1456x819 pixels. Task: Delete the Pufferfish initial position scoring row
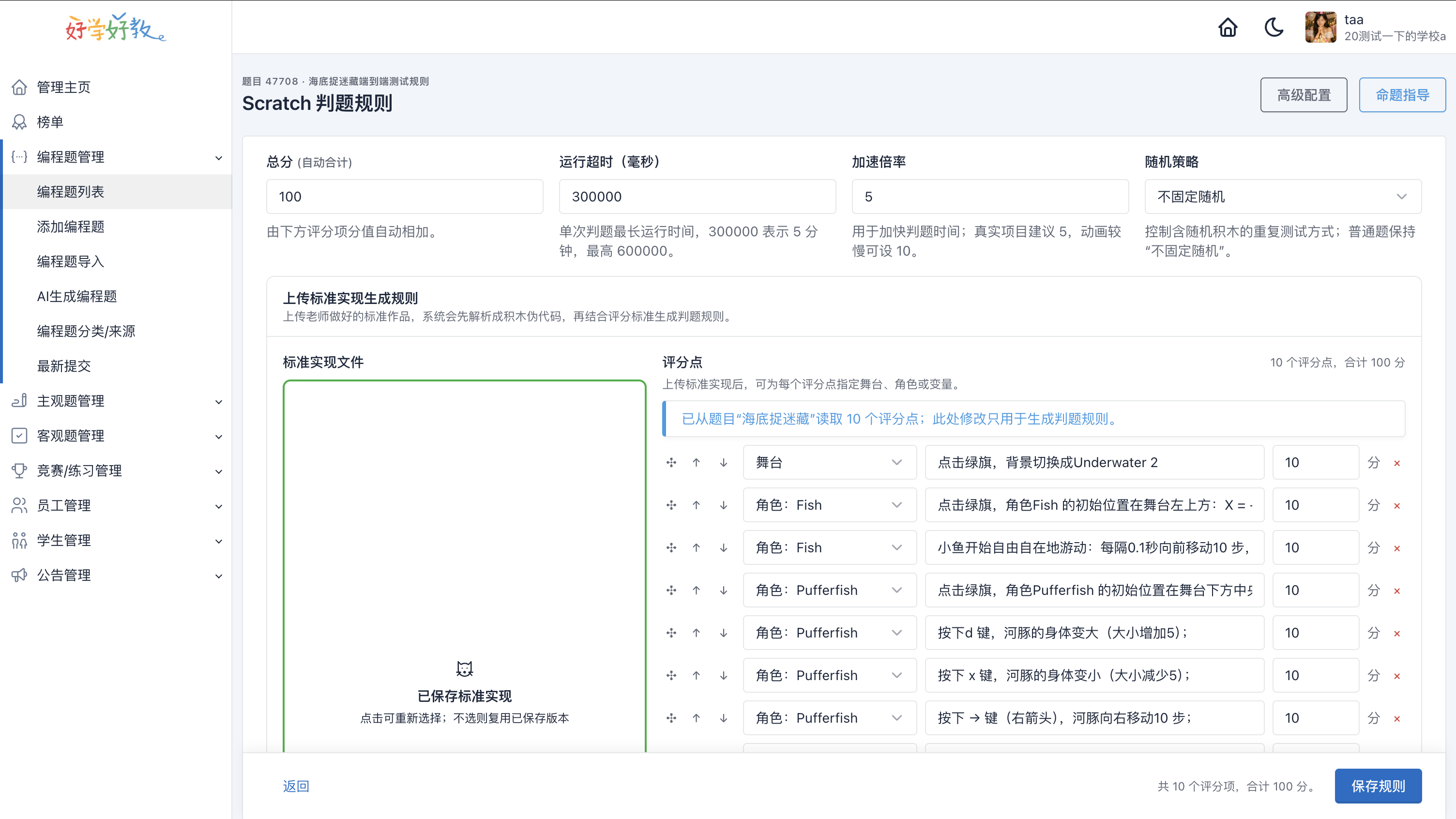point(1396,591)
